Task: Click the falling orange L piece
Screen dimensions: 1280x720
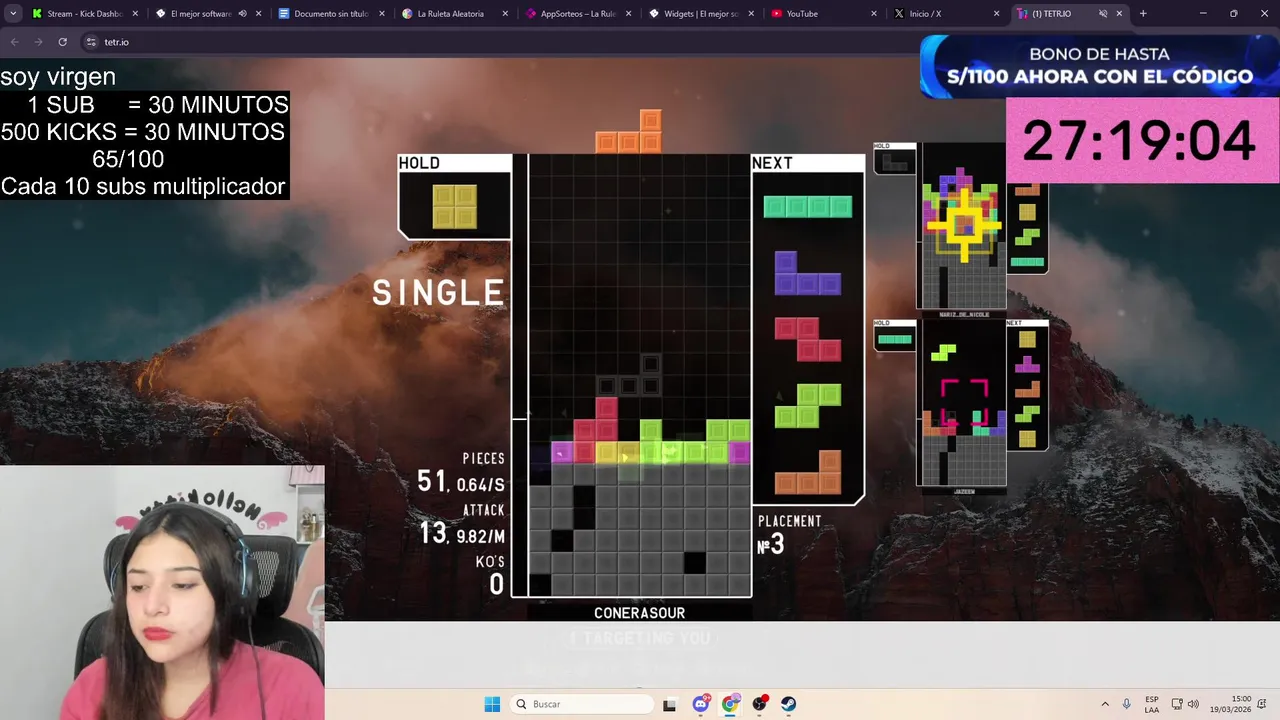Action: coord(629,131)
